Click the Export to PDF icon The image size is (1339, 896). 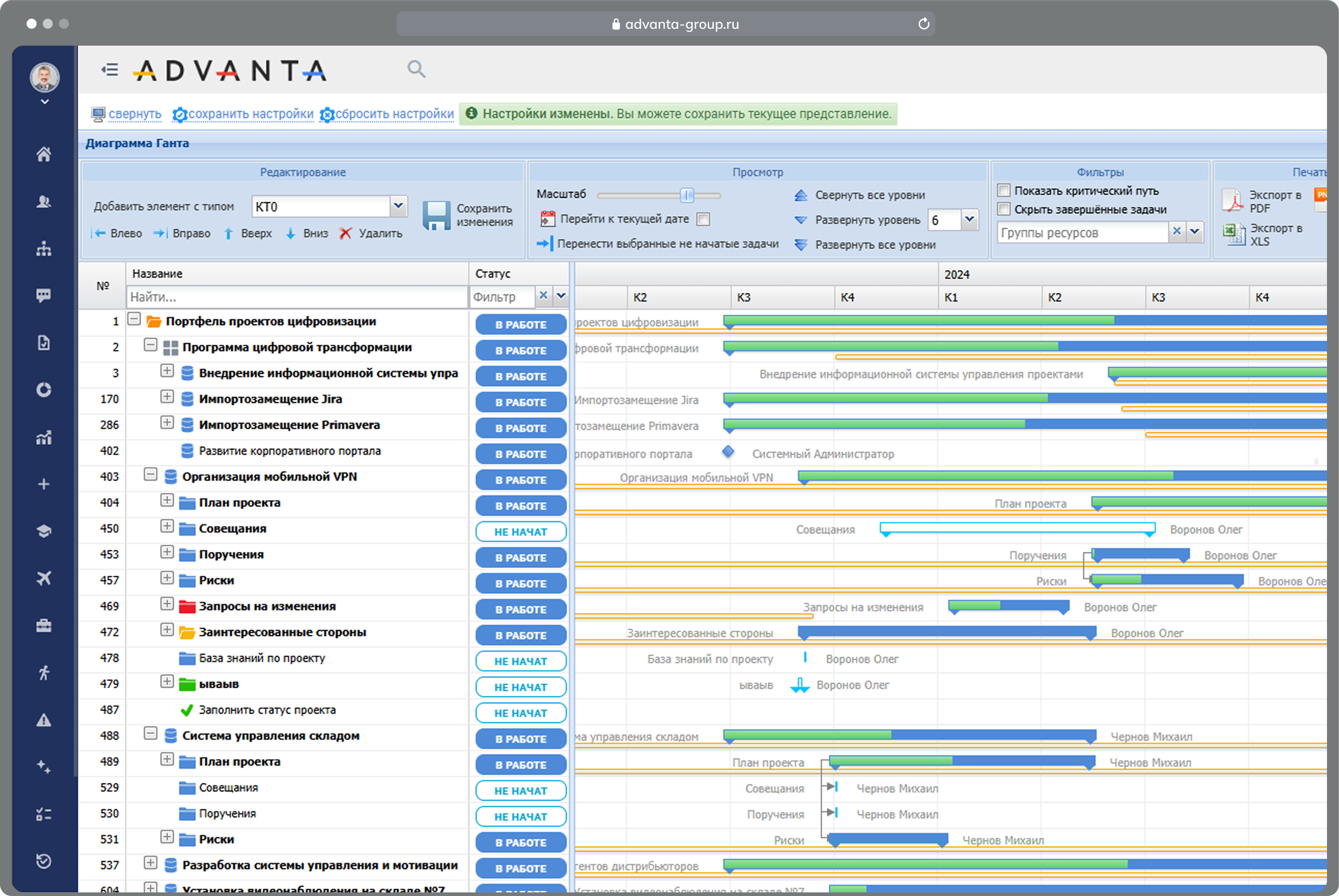pos(1233,201)
